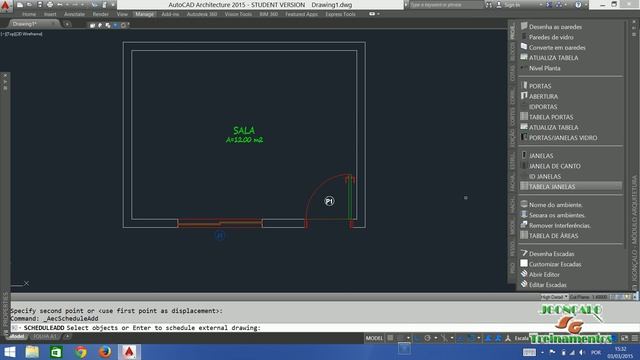This screenshot has height=360, width=640.
Task: Toggle polar tracking circle icon
Action: [x=427, y=338]
